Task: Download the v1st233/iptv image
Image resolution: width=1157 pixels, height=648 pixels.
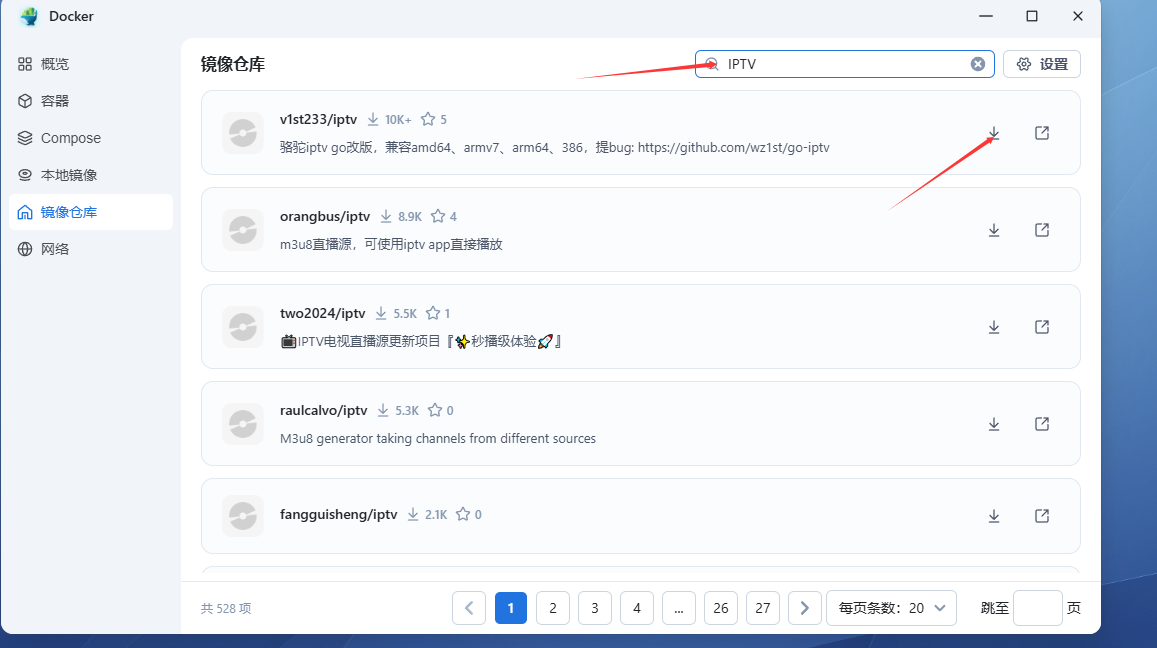Action: pos(994,133)
